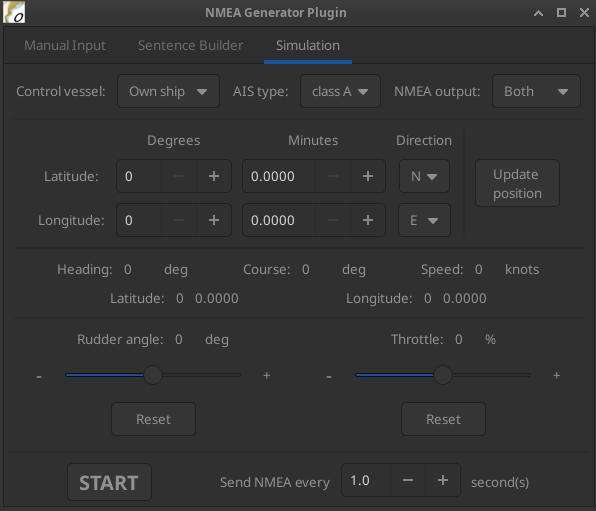Reset the throttle
596x511 pixels.
tap(443, 419)
